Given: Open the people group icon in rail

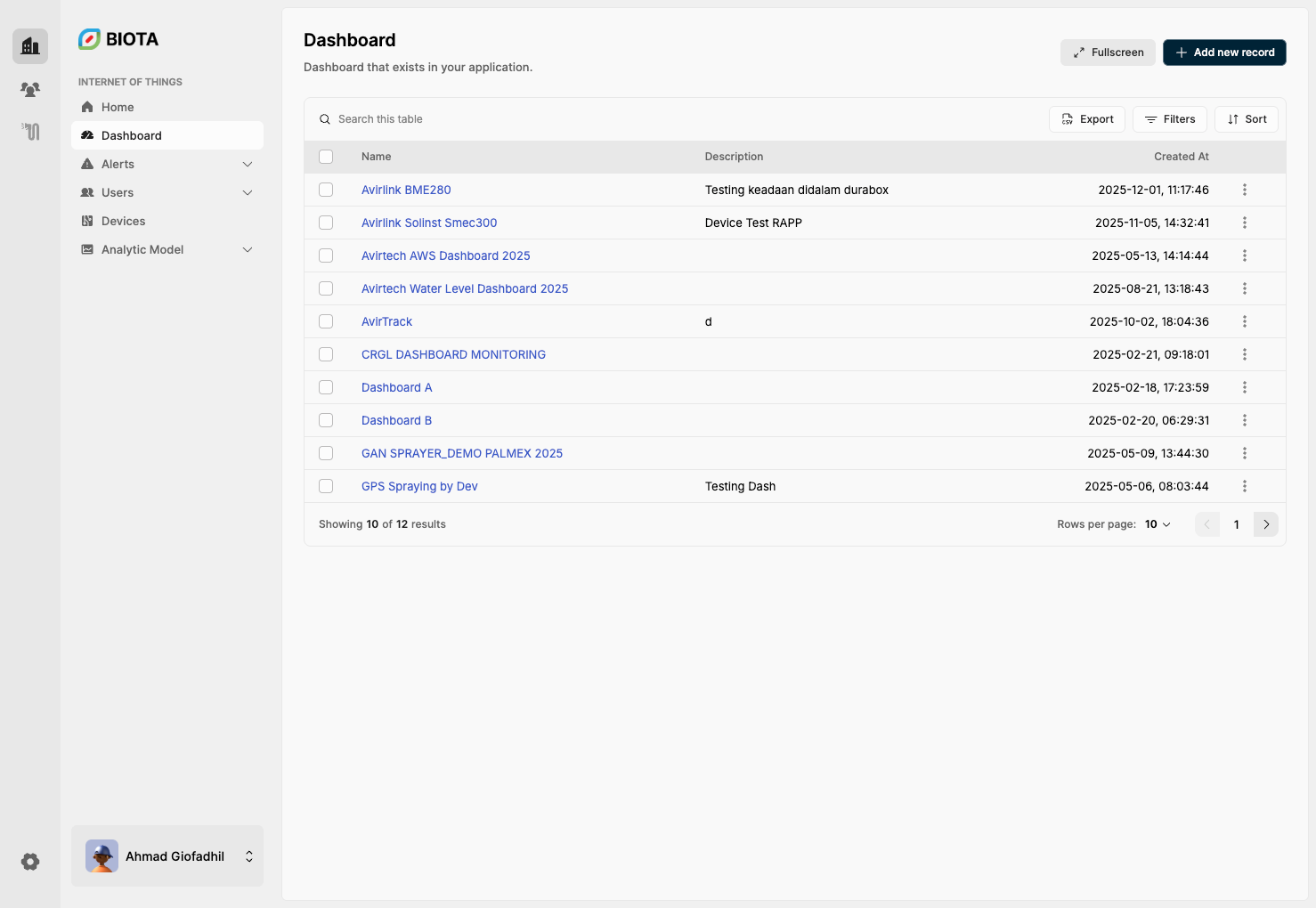Looking at the screenshot, I should (30, 89).
